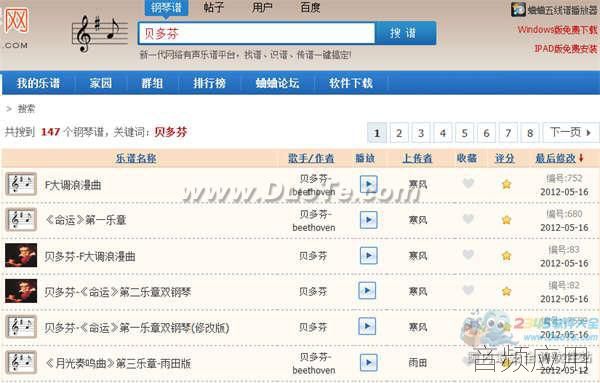Go to results page 8
The width and height of the screenshot is (600, 383).
coord(530,133)
